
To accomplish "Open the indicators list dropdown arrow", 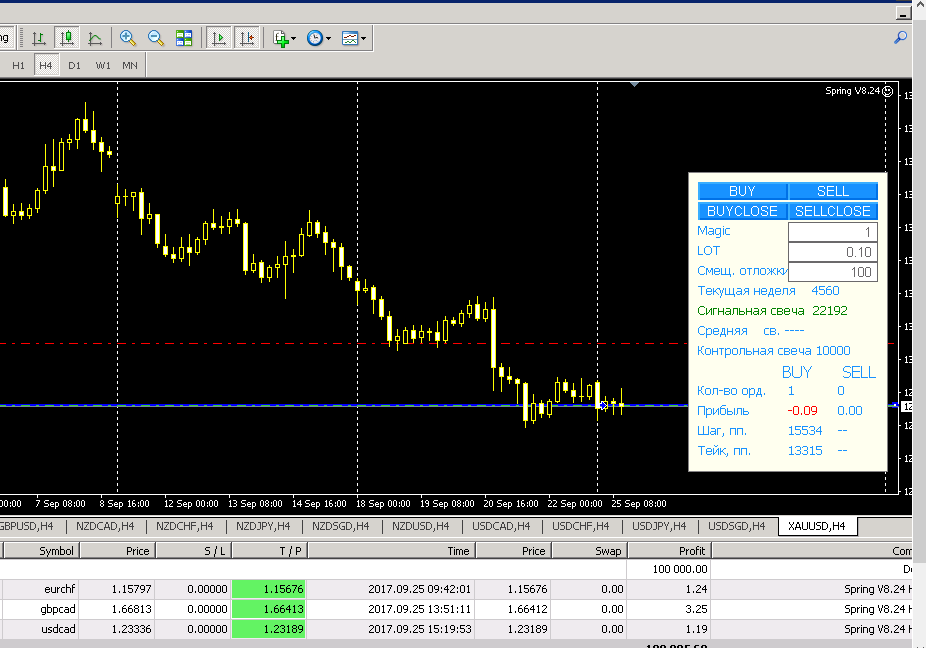I will click(294, 39).
